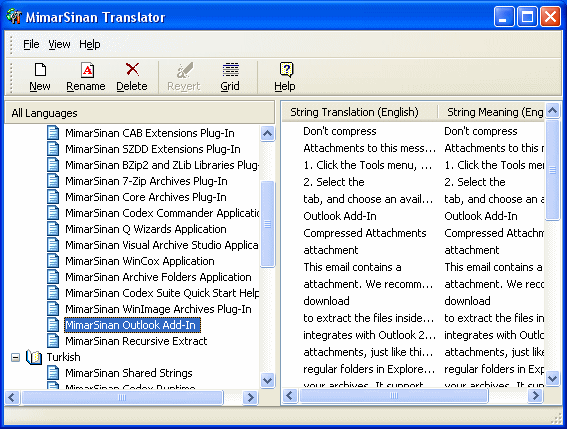567x429 pixels.
Task: Click document icon beside Archive Folders Application
Action: point(53,277)
